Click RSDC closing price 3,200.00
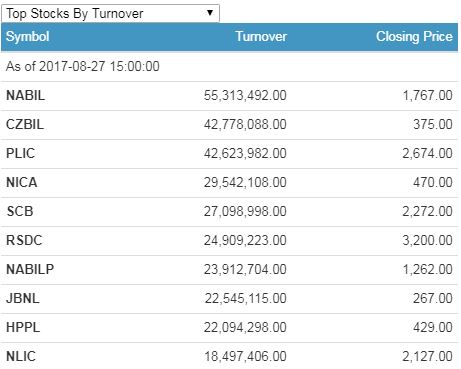The width and height of the screenshot is (461, 369). pyautogui.click(x=427, y=241)
